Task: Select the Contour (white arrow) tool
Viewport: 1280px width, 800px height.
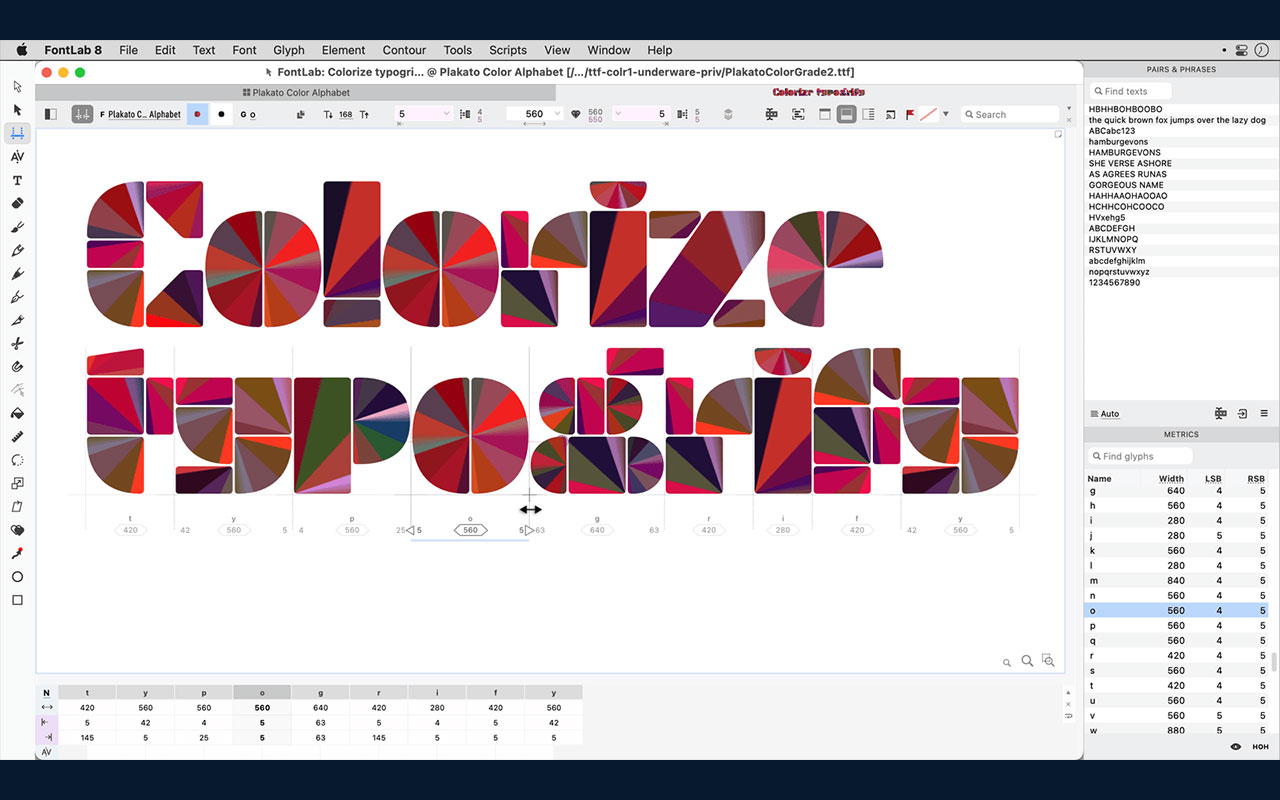Action: click(x=17, y=87)
